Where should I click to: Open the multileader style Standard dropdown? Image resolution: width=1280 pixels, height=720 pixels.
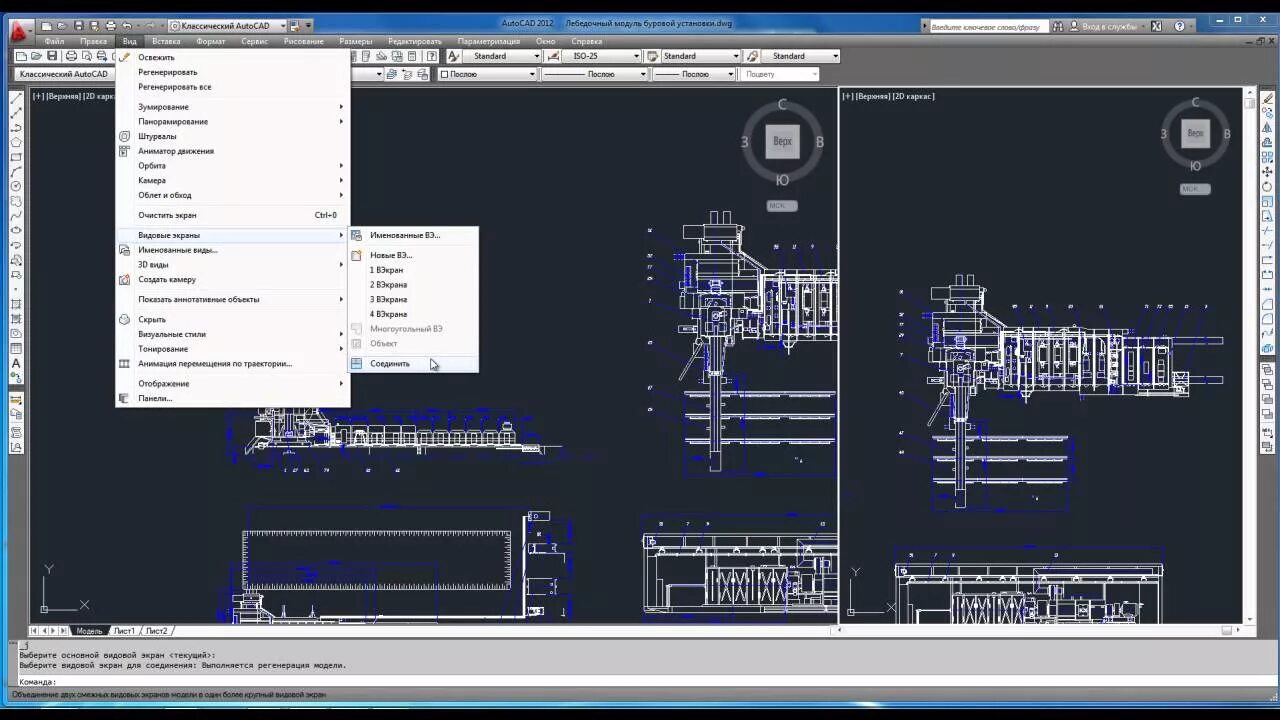click(x=800, y=56)
